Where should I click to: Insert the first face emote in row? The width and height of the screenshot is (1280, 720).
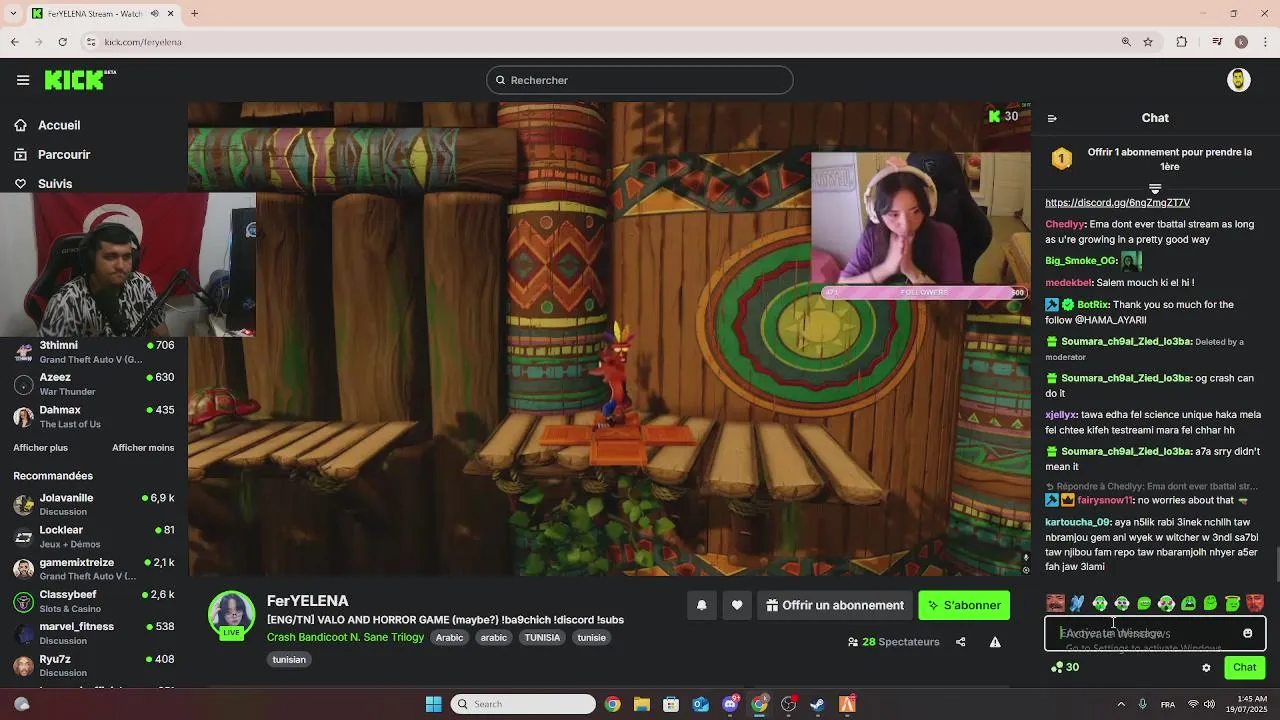(x=1055, y=603)
